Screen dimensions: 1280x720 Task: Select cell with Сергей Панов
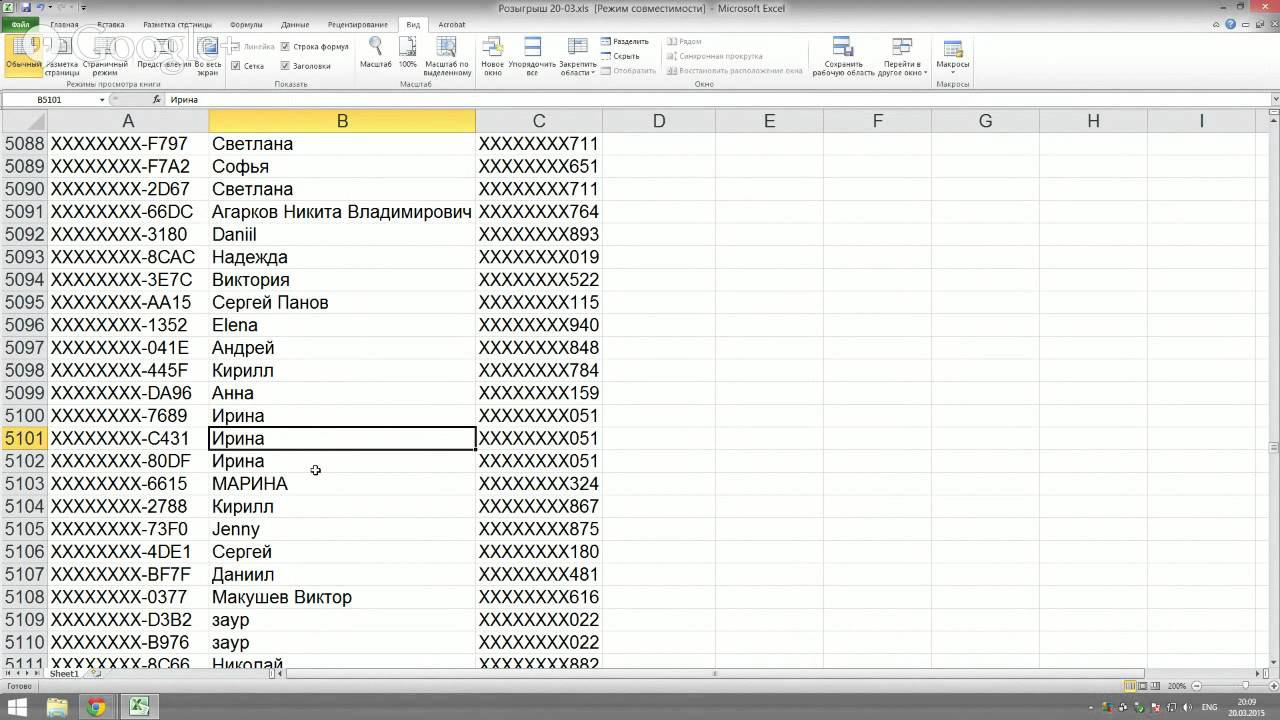[x=342, y=302]
